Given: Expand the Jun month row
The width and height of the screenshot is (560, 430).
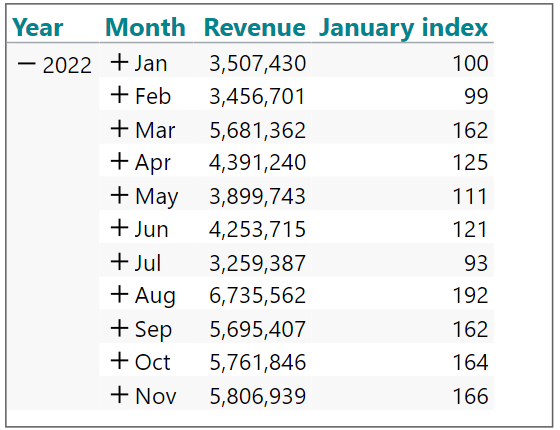Looking at the screenshot, I should point(119,228).
